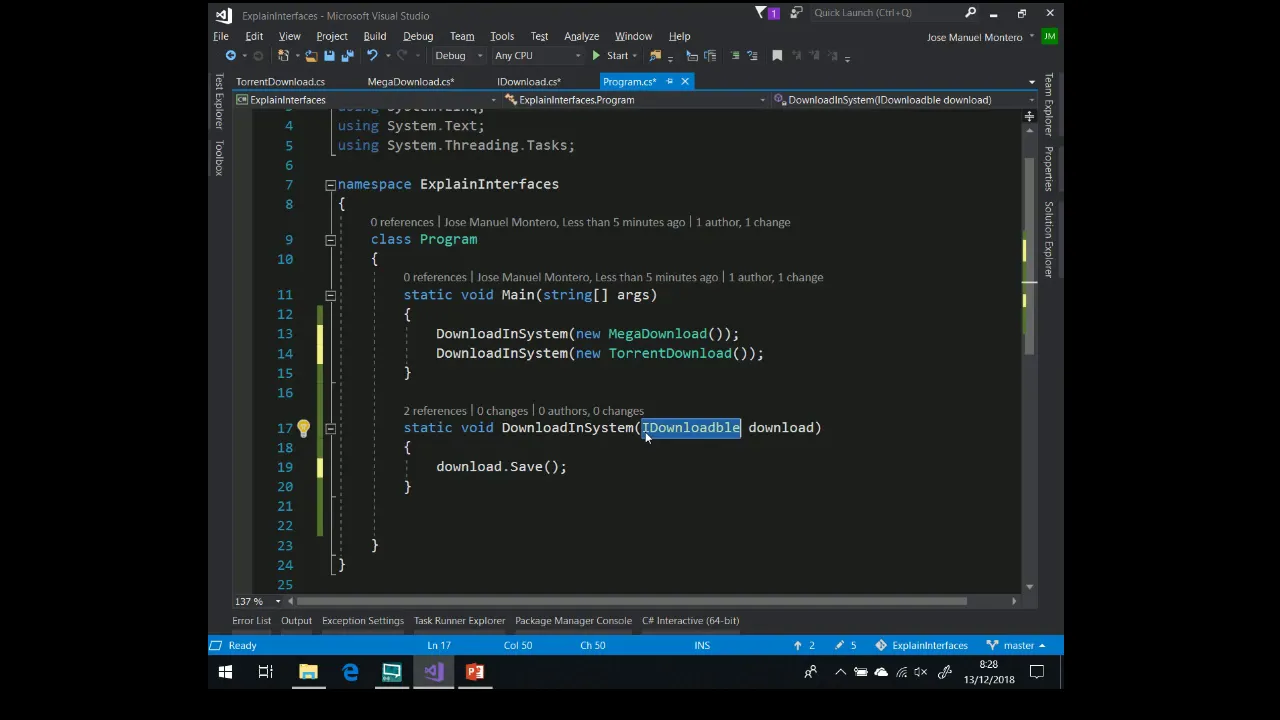Open the Debug configuration dropdown
Image resolution: width=1280 pixels, height=720 pixels.
[x=460, y=55]
